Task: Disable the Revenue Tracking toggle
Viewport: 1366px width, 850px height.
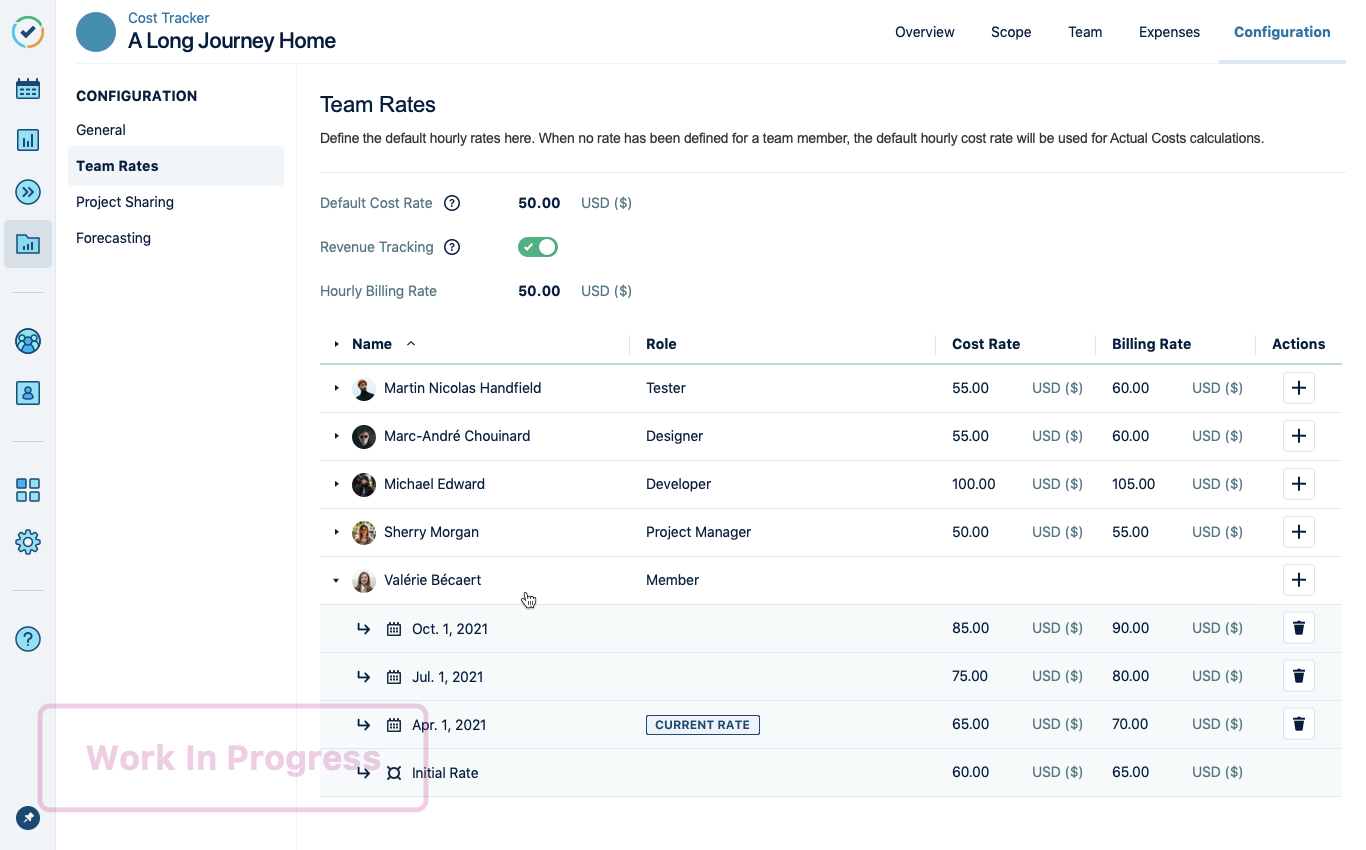Action: pos(537,247)
